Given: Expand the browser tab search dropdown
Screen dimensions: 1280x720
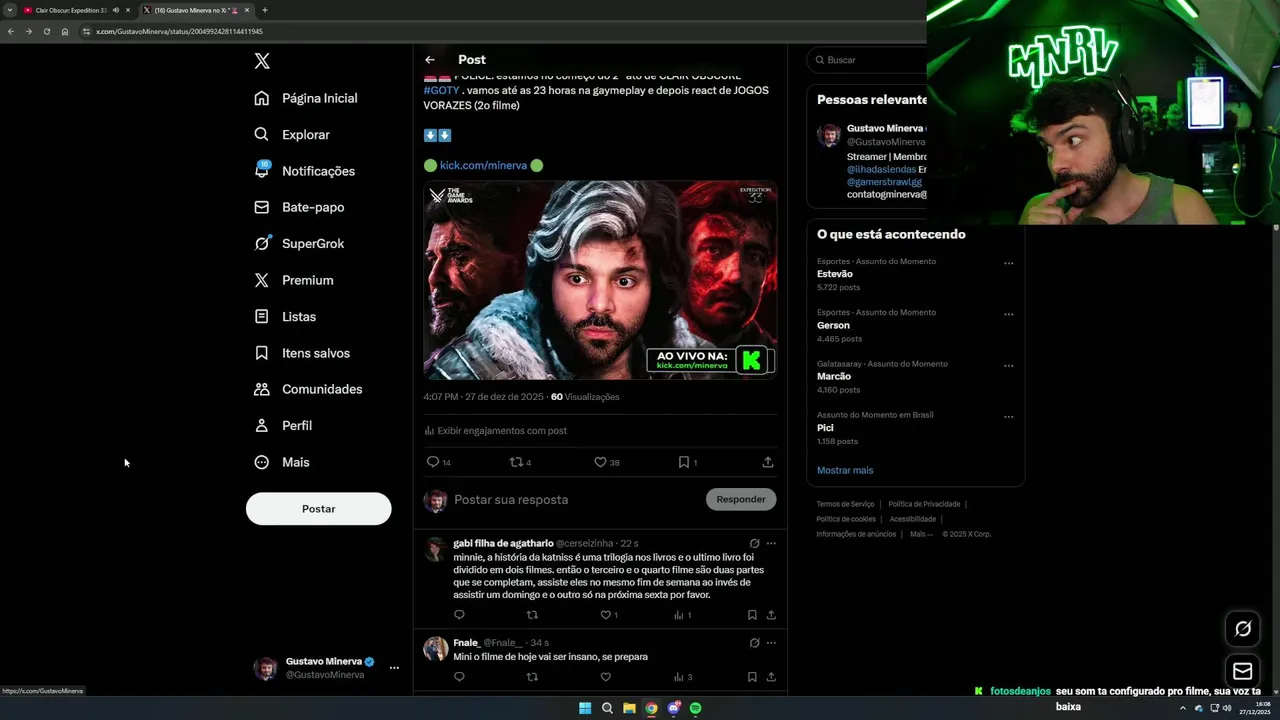Looking at the screenshot, I should 9,10.
